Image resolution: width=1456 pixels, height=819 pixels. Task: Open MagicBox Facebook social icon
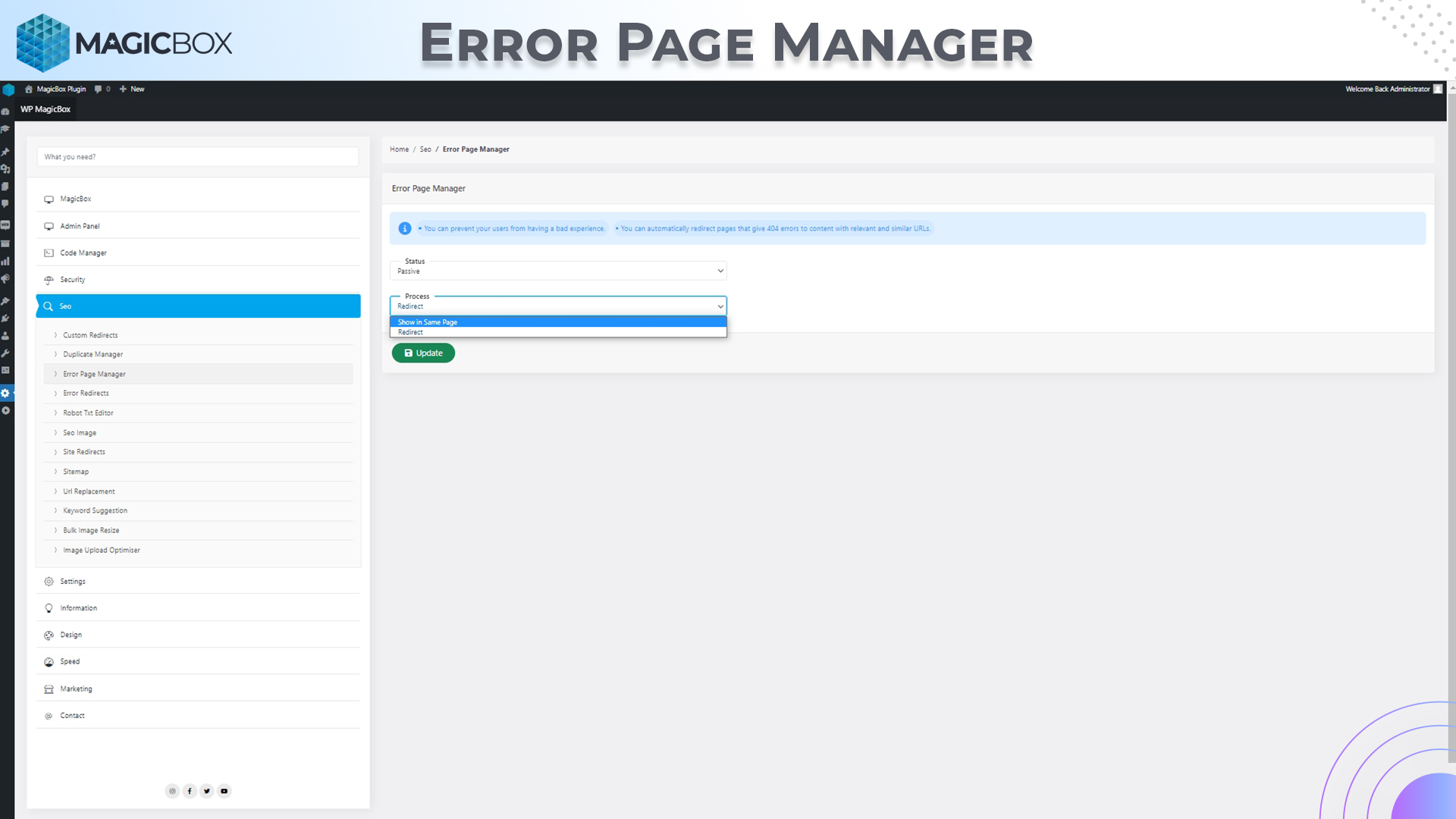click(x=190, y=791)
